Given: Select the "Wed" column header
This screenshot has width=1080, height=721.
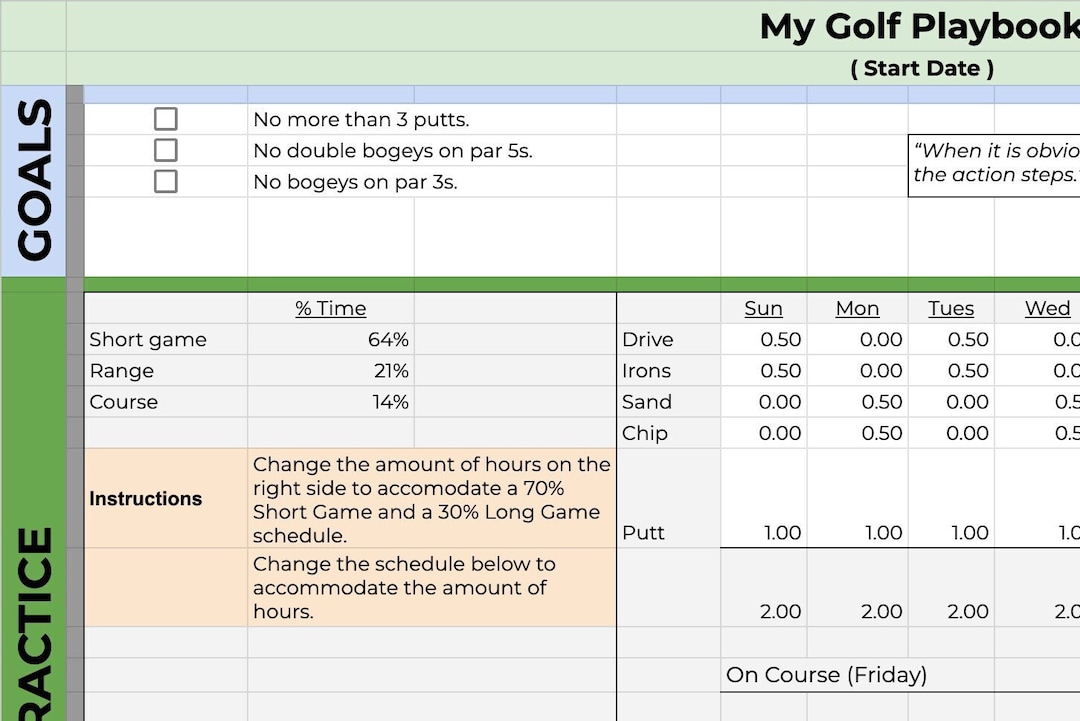Looking at the screenshot, I should pyautogui.click(x=1046, y=308).
